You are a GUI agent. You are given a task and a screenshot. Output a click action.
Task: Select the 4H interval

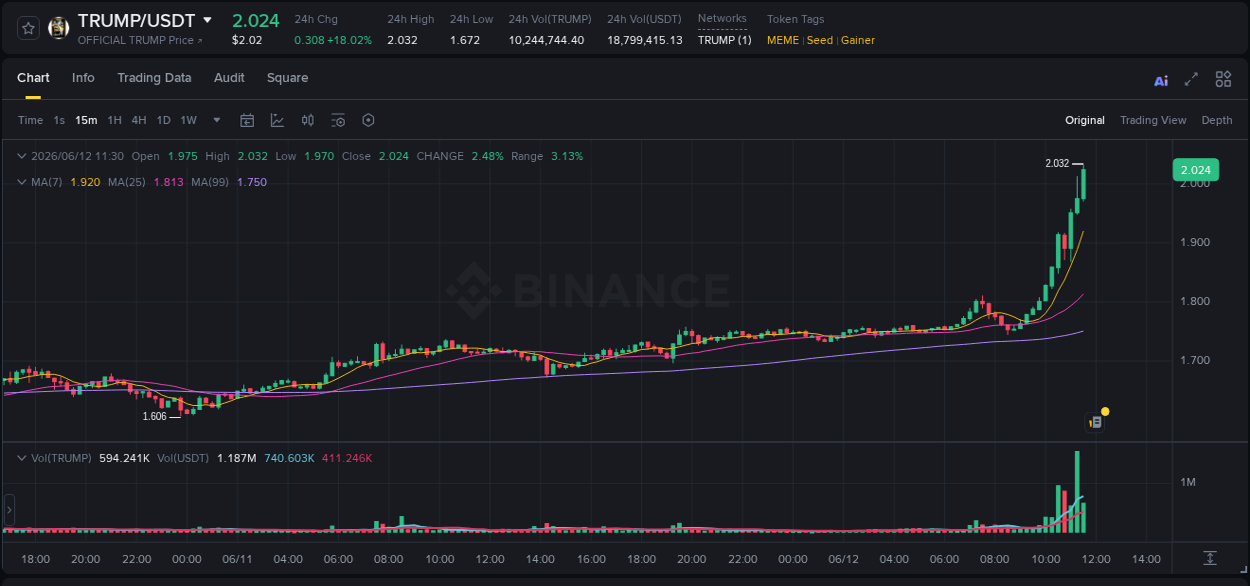tap(139, 120)
